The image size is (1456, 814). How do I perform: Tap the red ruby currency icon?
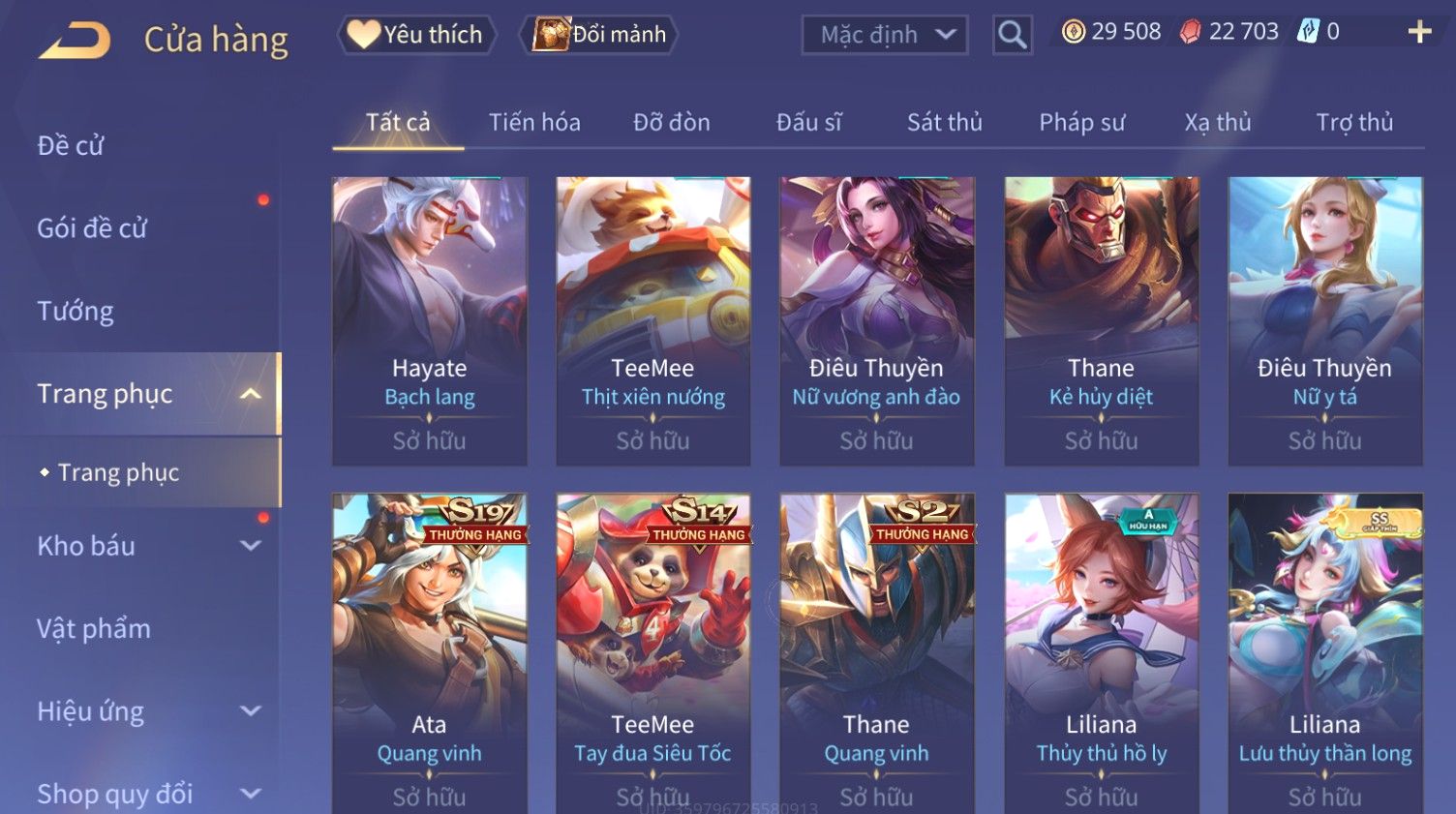point(1190,32)
